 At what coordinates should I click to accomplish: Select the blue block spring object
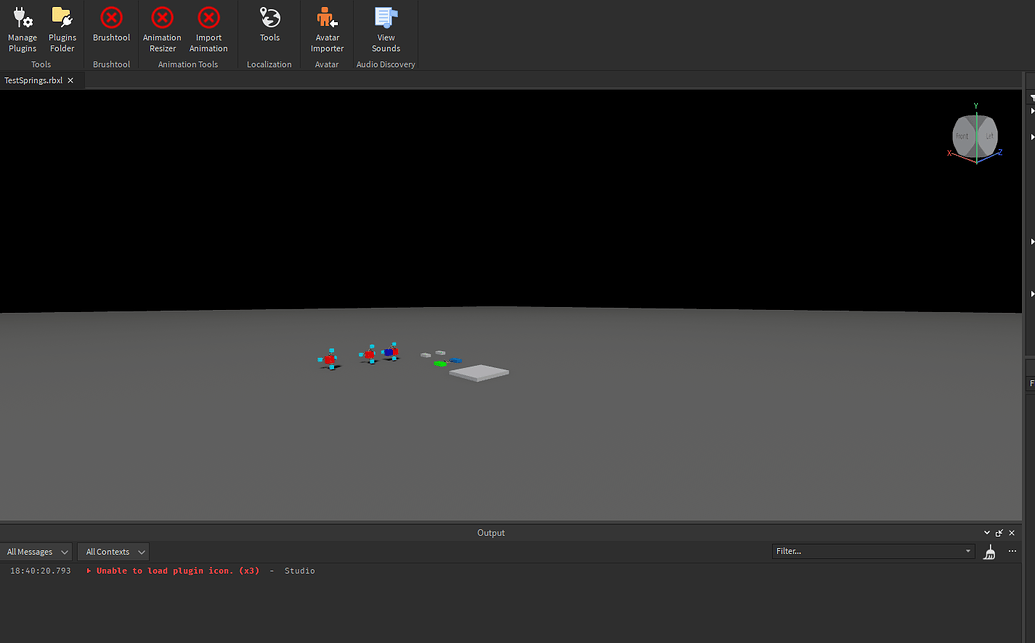(391, 352)
